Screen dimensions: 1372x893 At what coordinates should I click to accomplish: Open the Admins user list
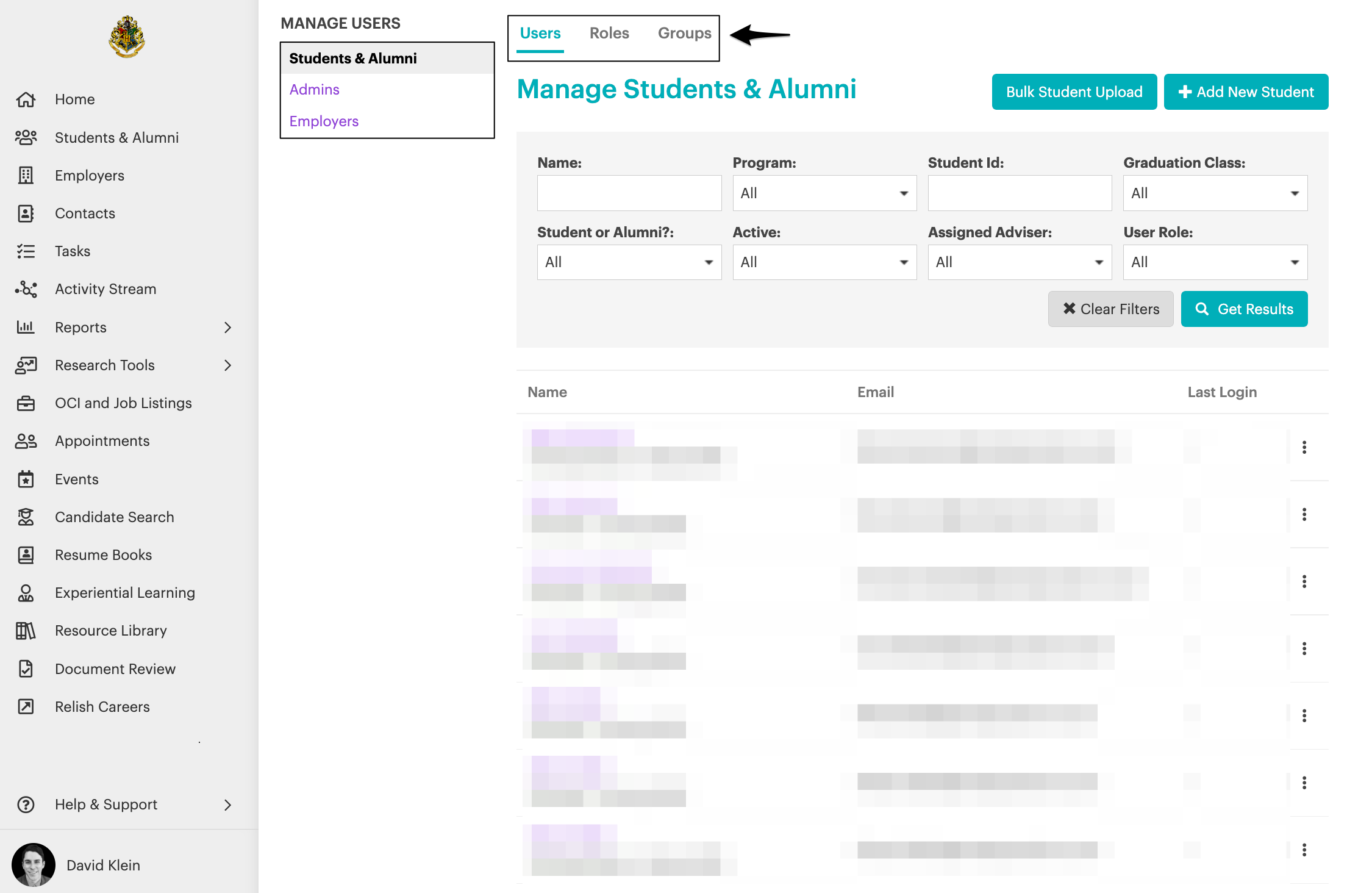[314, 90]
